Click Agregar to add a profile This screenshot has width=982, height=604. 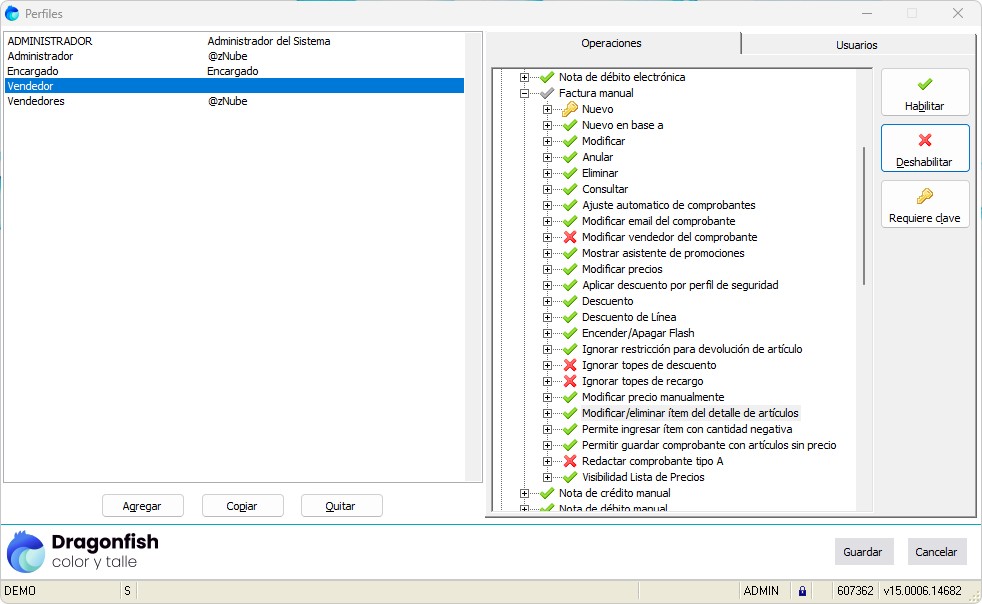point(142,506)
